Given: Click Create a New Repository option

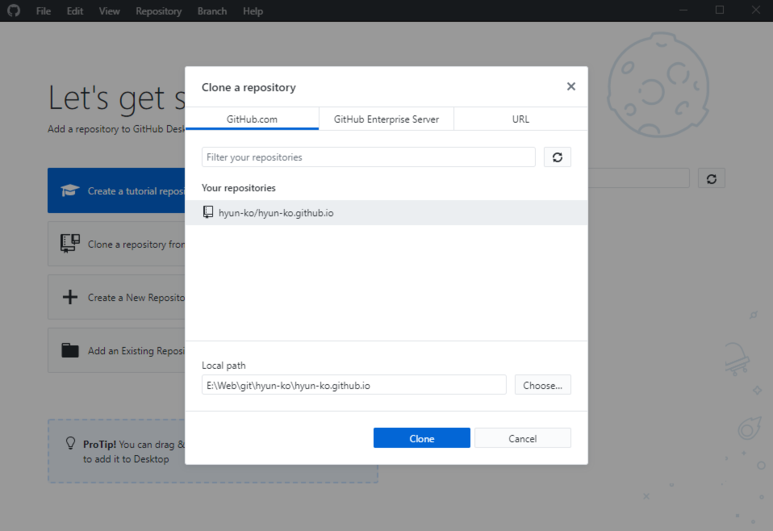Looking at the screenshot, I should (x=116, y=297).
